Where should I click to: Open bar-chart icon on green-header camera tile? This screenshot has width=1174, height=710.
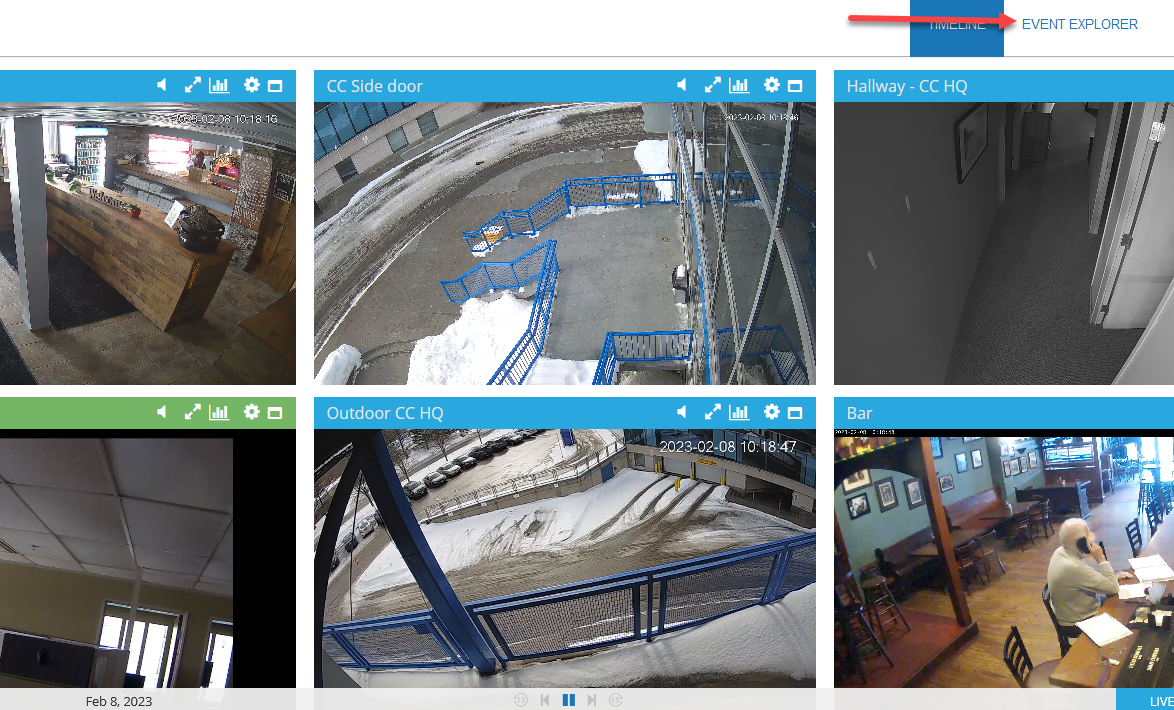(x=219, y=411)
